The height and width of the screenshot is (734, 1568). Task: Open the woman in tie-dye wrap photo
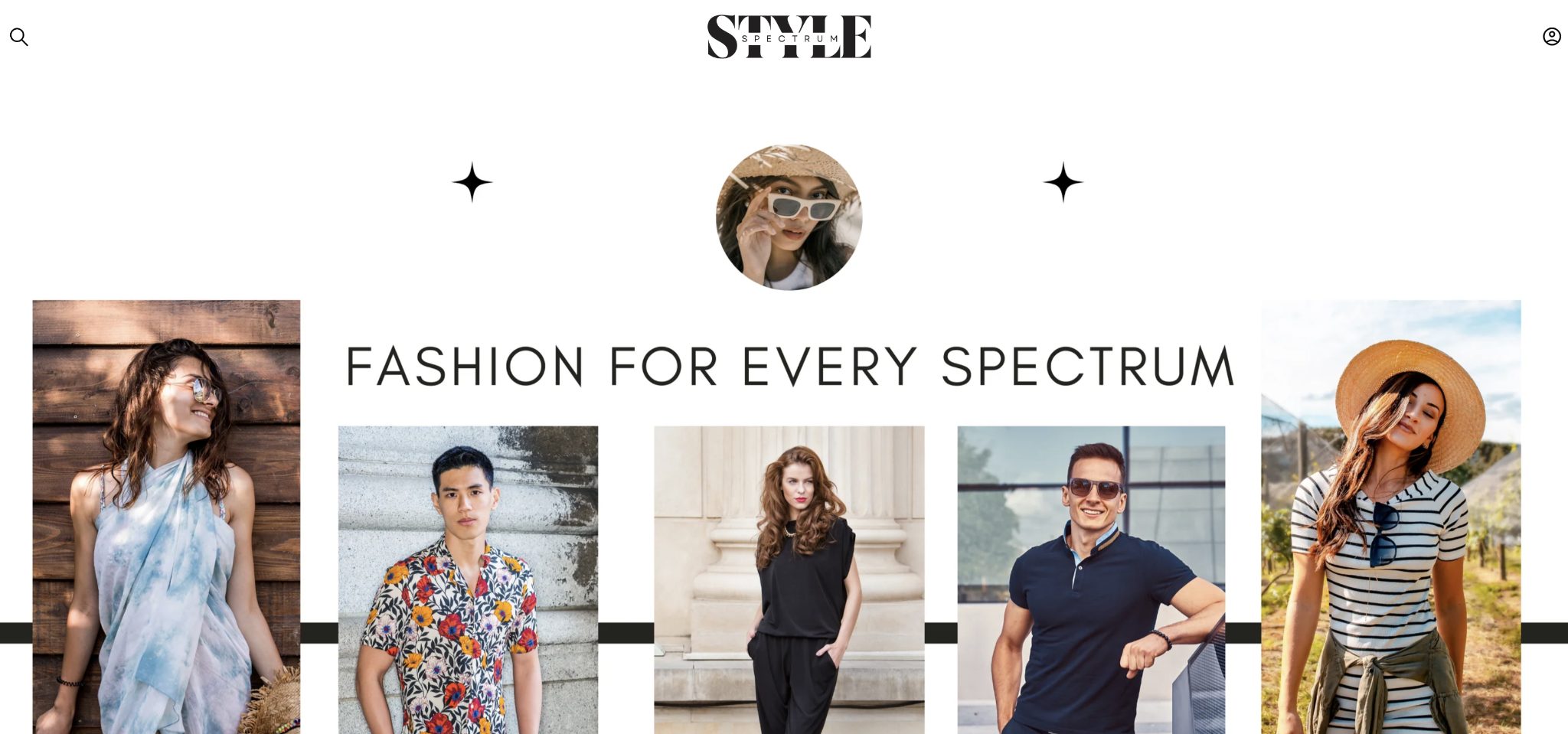point(166,517)
